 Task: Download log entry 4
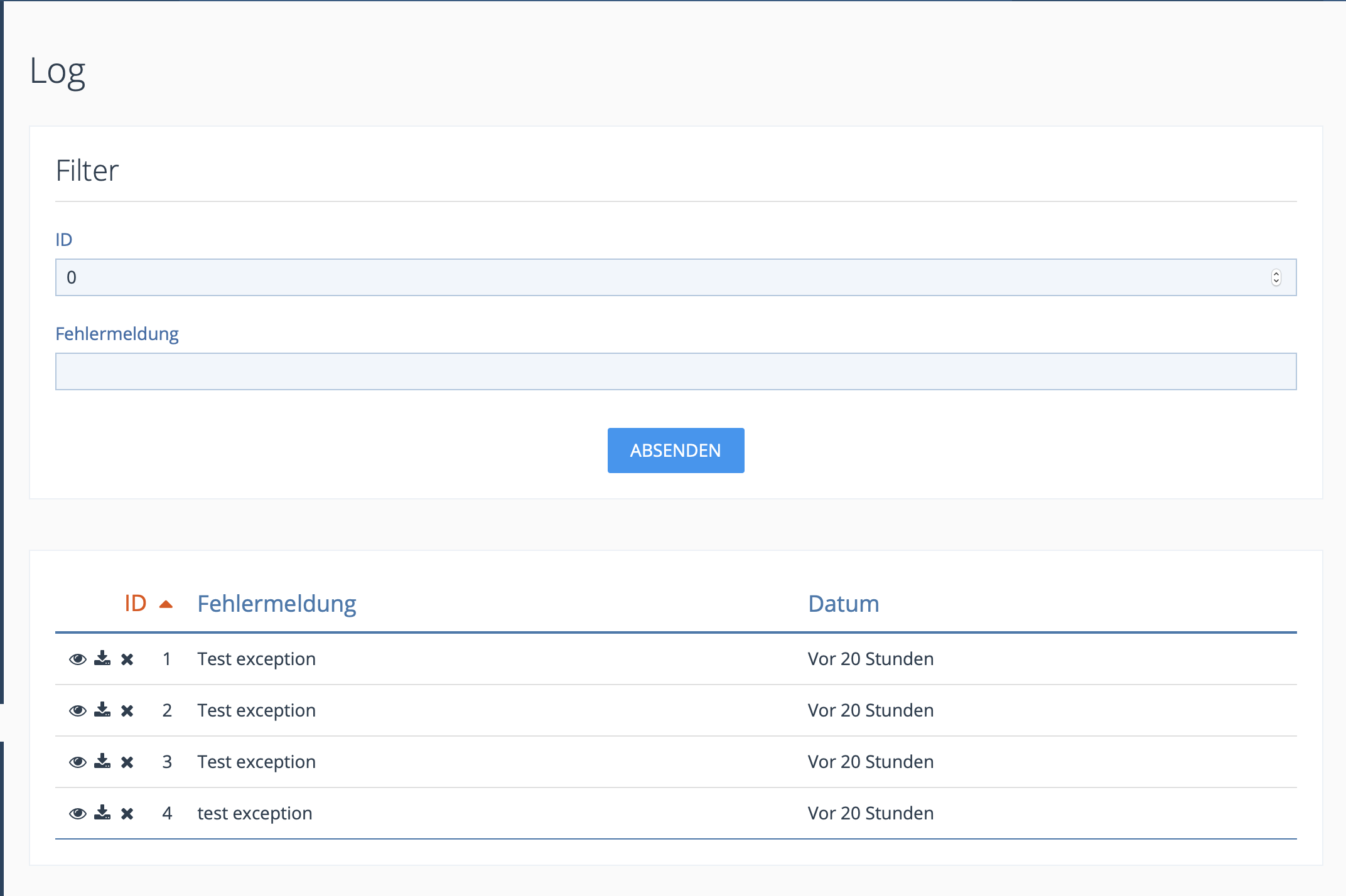tap(102, 813)
